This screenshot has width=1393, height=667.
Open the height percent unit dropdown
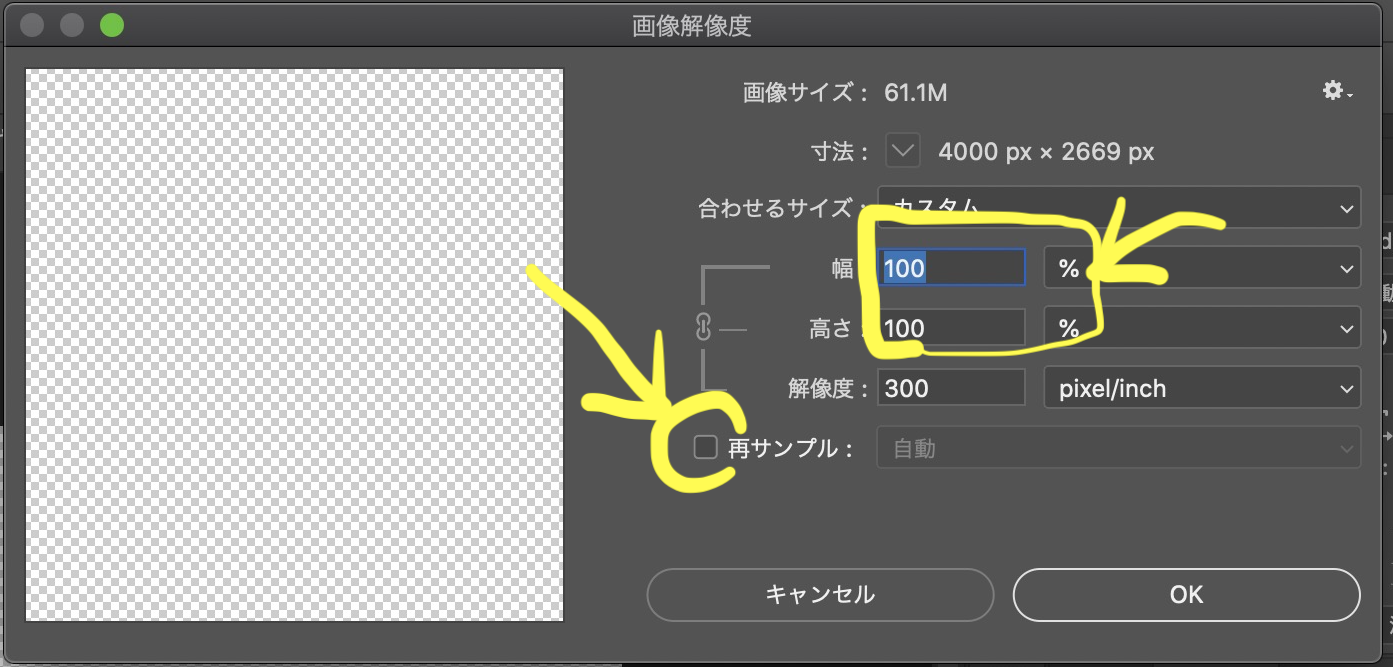click(x=1200, y=327)
